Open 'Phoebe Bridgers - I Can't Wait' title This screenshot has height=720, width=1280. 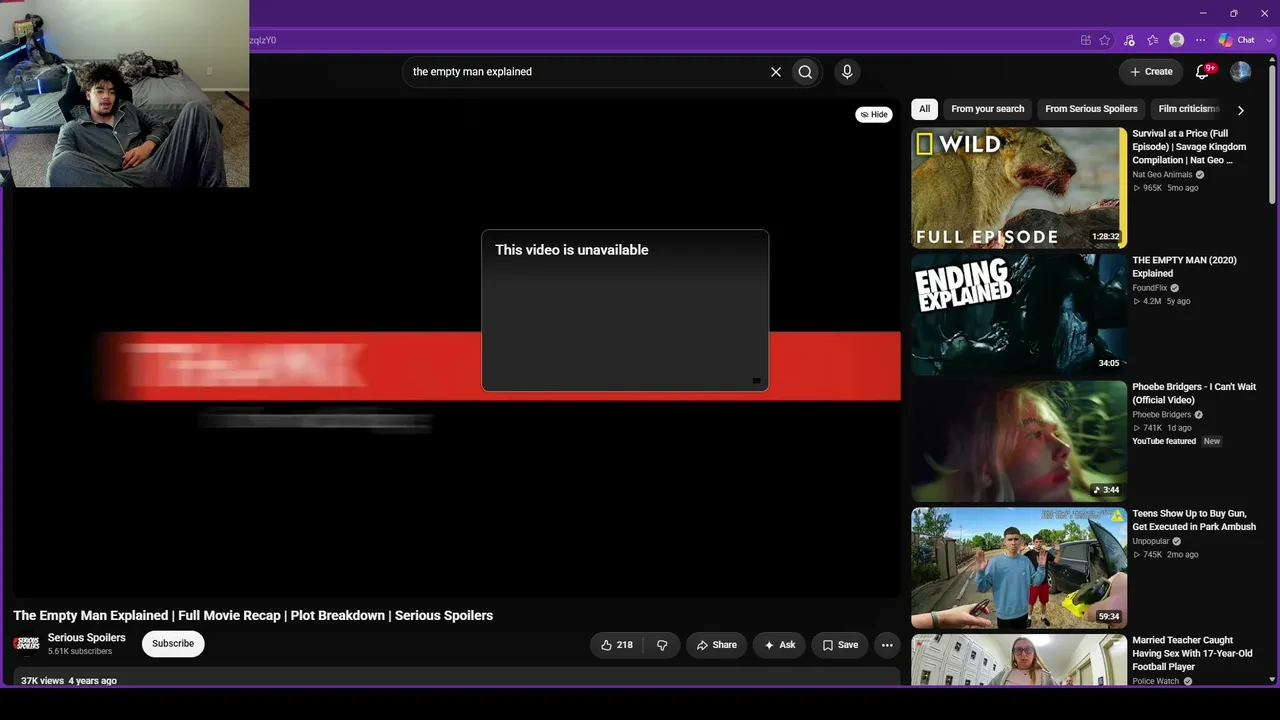(1194, 394)
